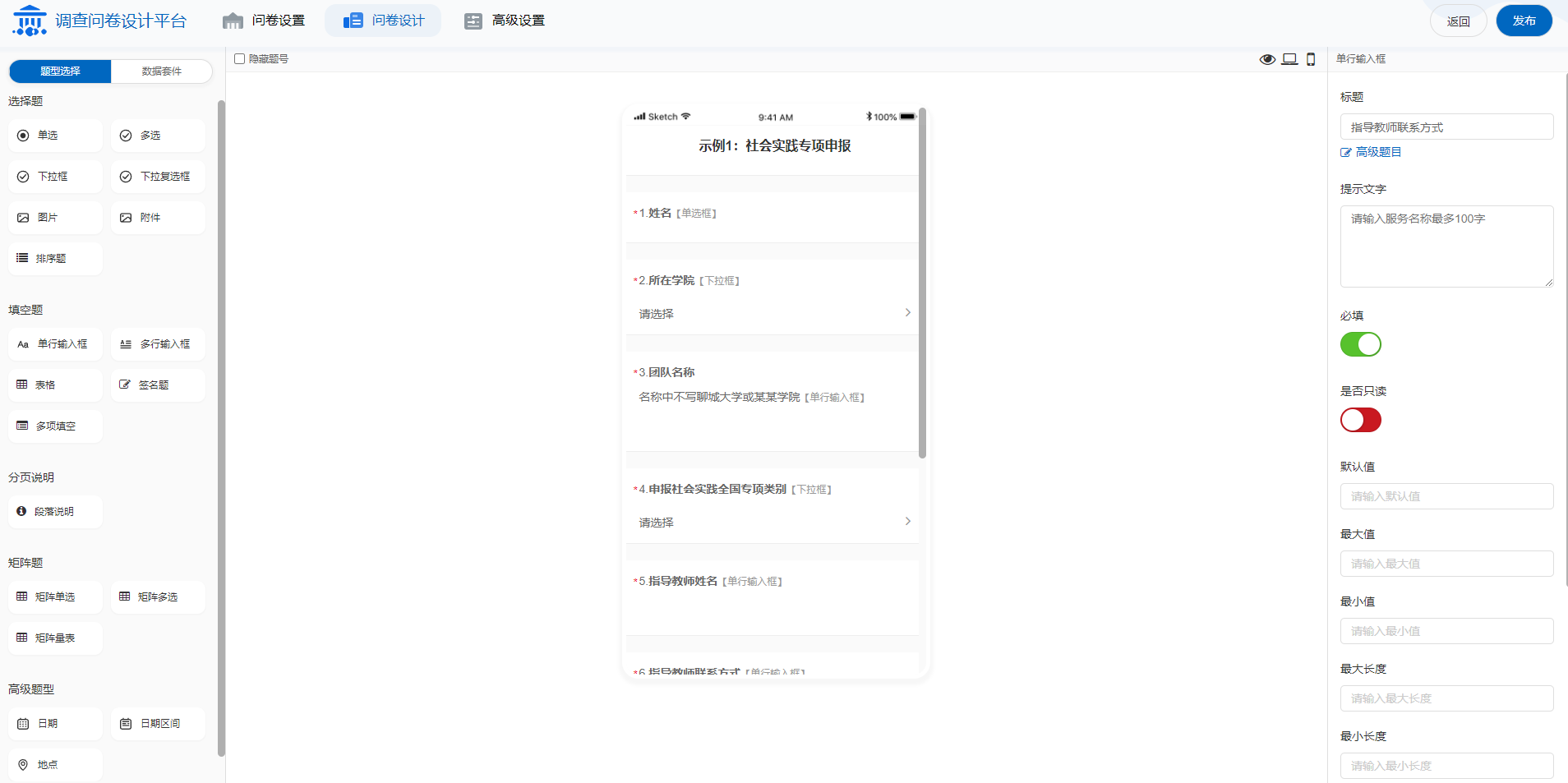Add a 单选 single-choice question
Screen dimensions: 1568x783
click(x=56, y=136)
